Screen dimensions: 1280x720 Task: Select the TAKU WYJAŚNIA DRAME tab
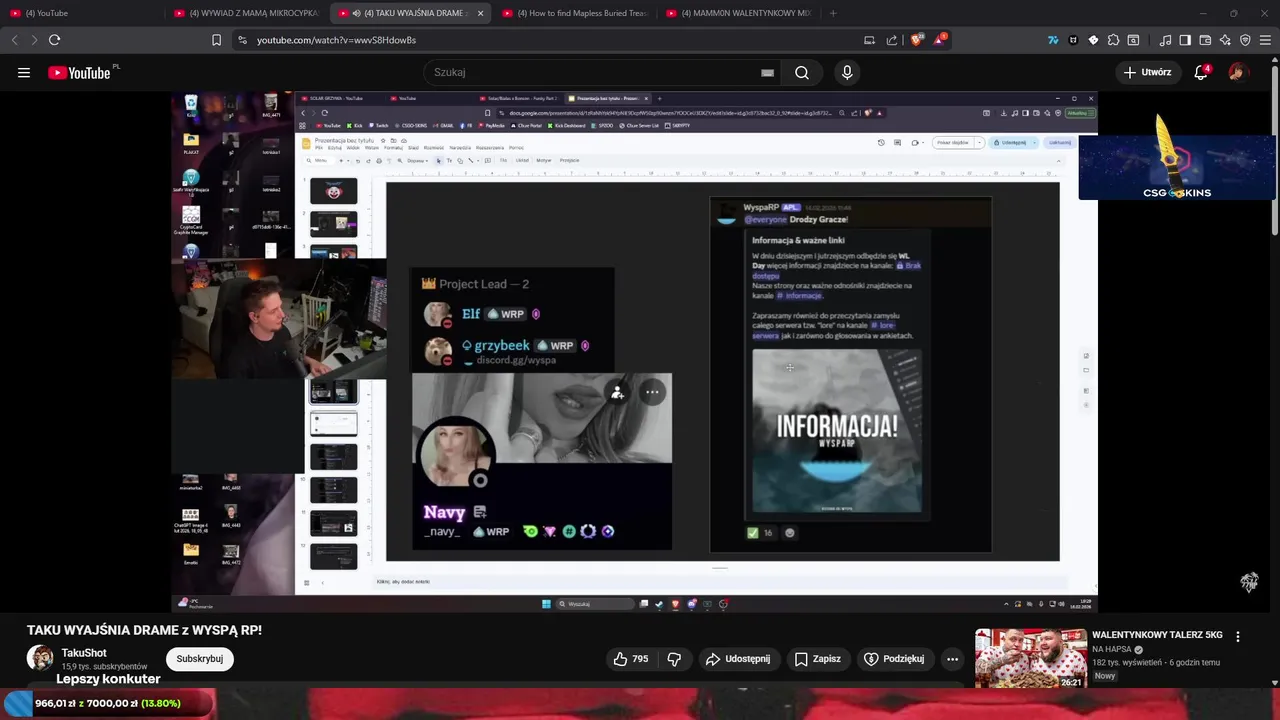410,13
